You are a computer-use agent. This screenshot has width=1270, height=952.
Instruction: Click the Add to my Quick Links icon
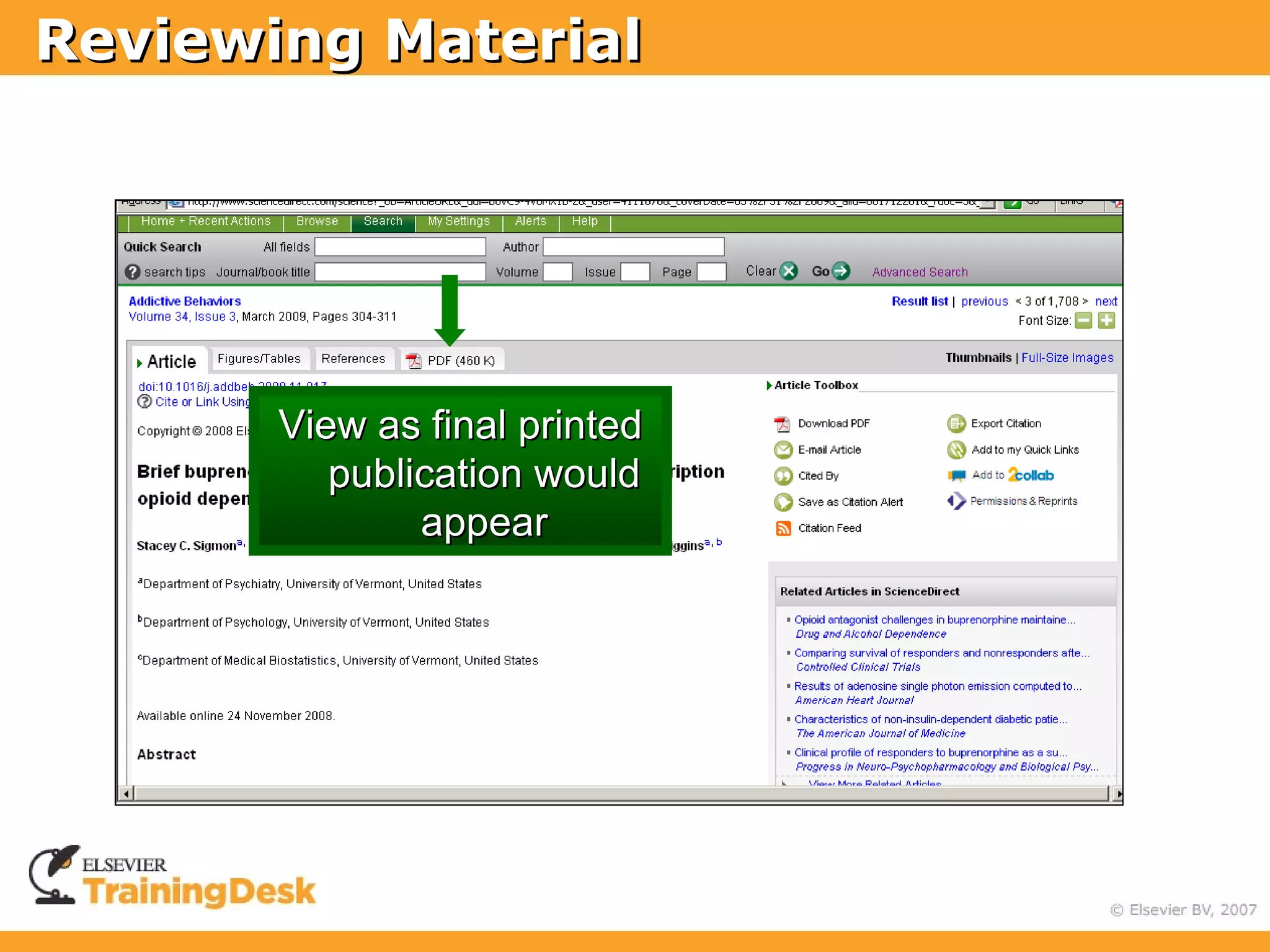click(x=956, y=450)
